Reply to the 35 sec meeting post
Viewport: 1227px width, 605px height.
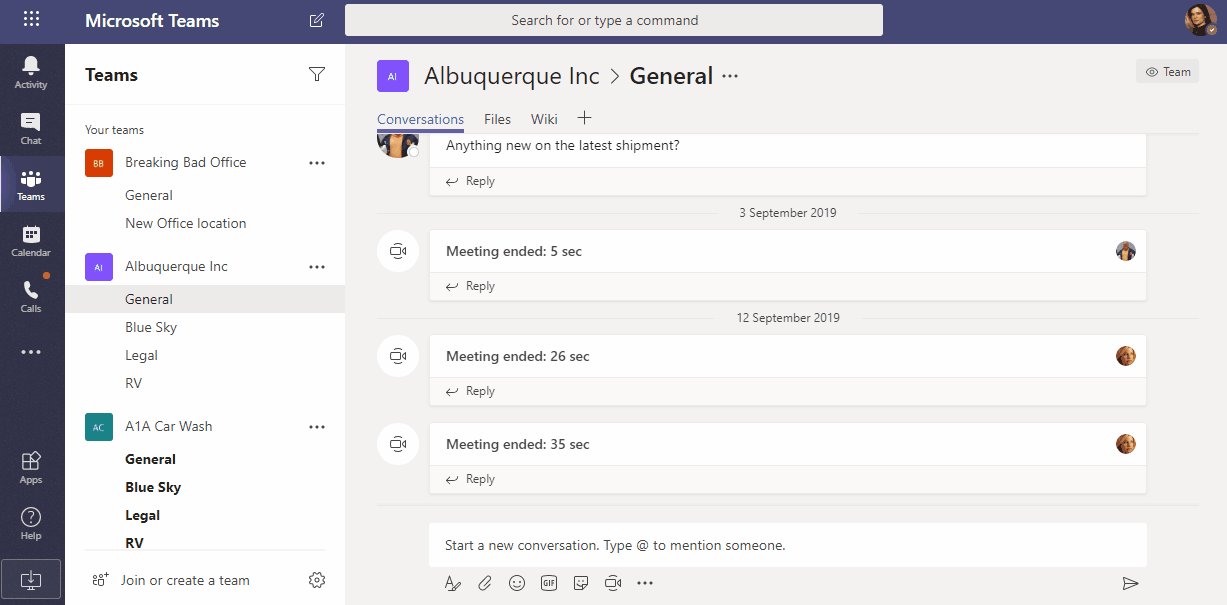(470, 479)
